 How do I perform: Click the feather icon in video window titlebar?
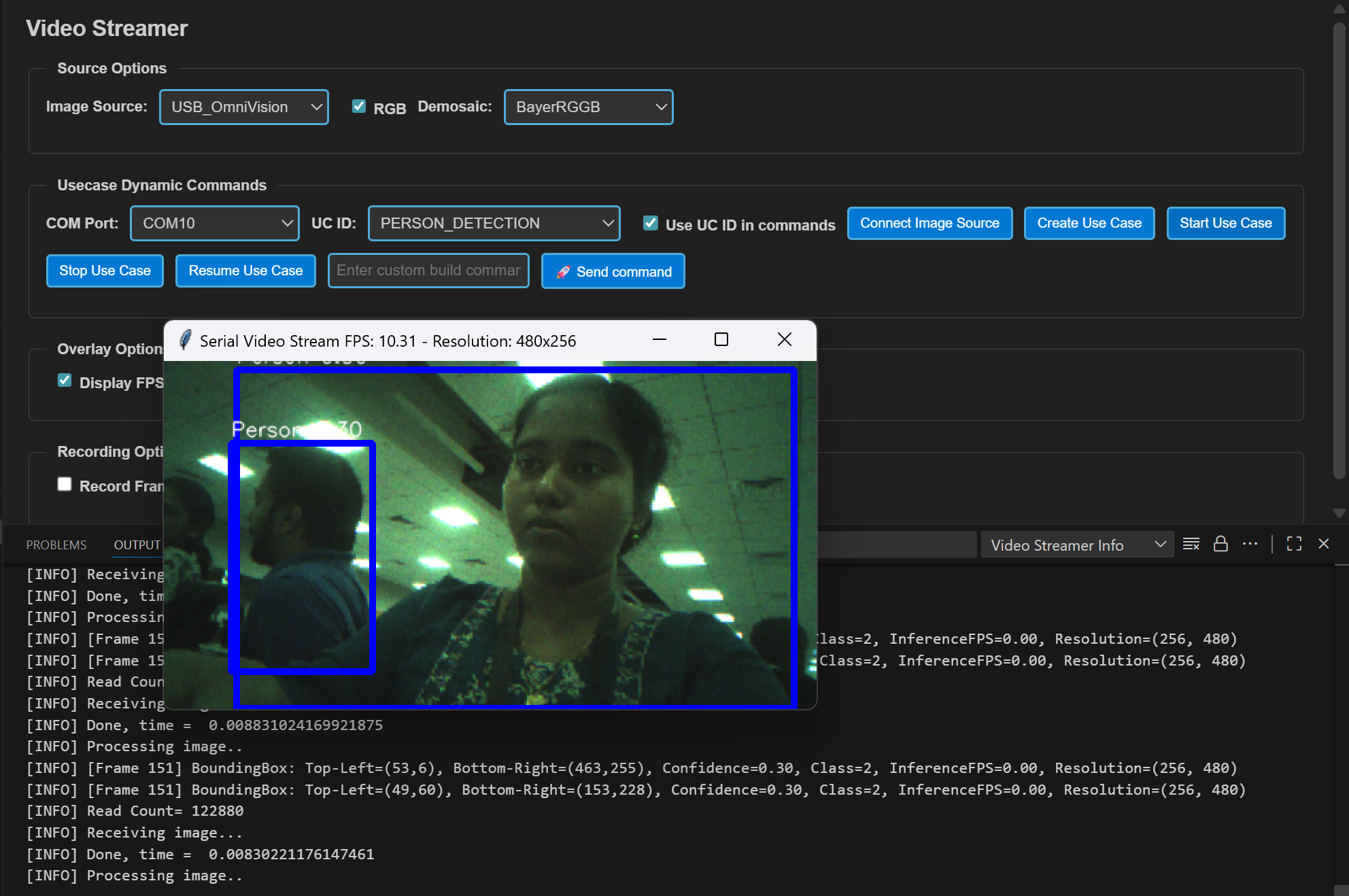(x=184, y=340)
